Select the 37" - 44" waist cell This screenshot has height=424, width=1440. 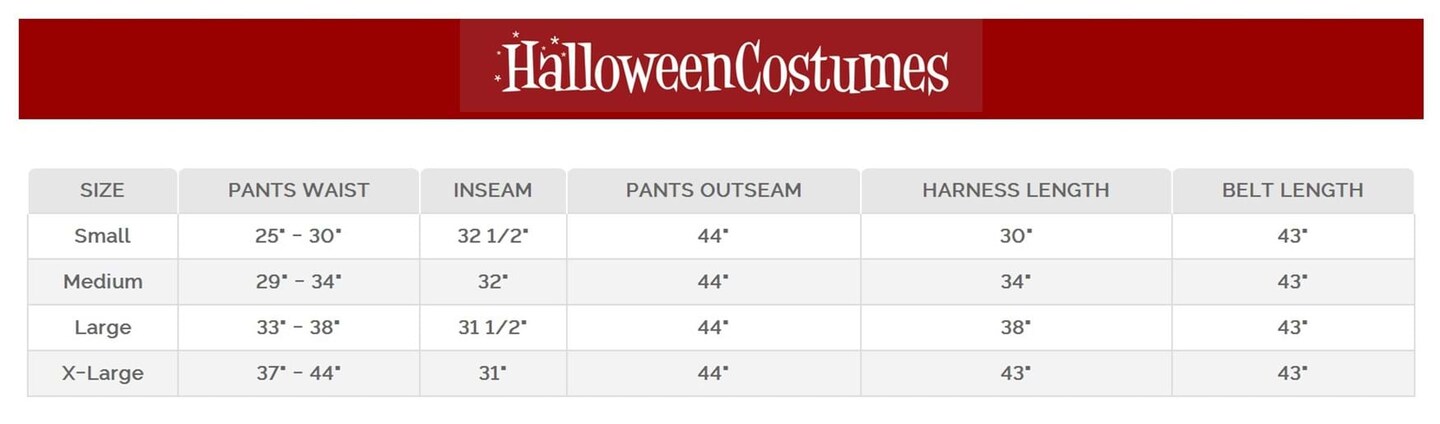[x=298, y=373]
